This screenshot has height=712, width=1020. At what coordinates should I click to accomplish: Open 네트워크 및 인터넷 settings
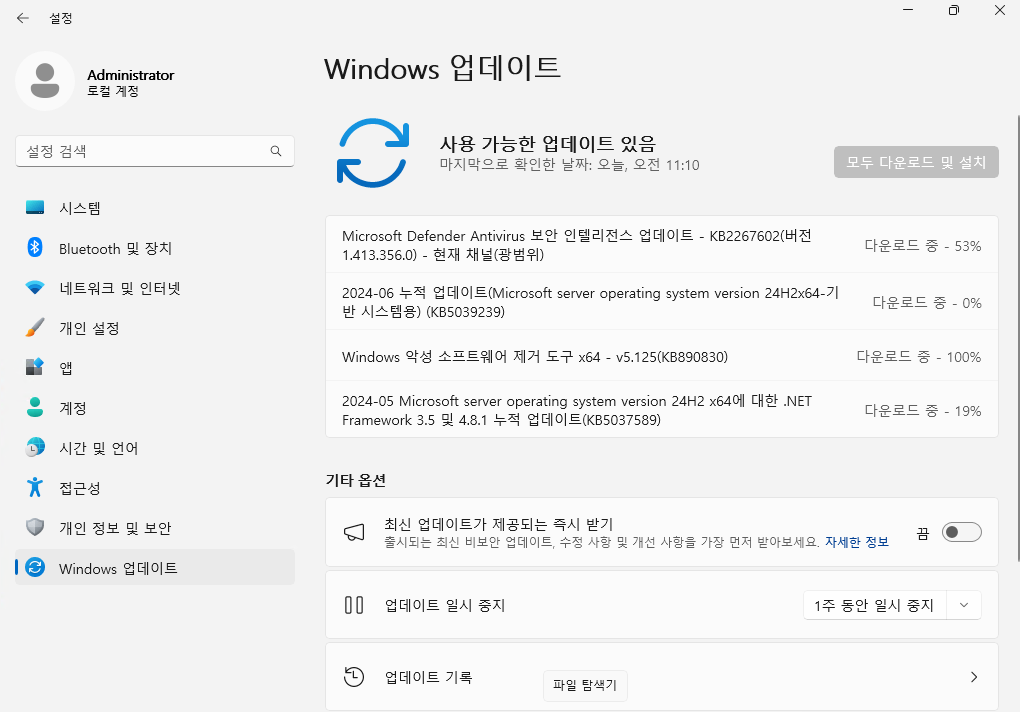point(155,287)
